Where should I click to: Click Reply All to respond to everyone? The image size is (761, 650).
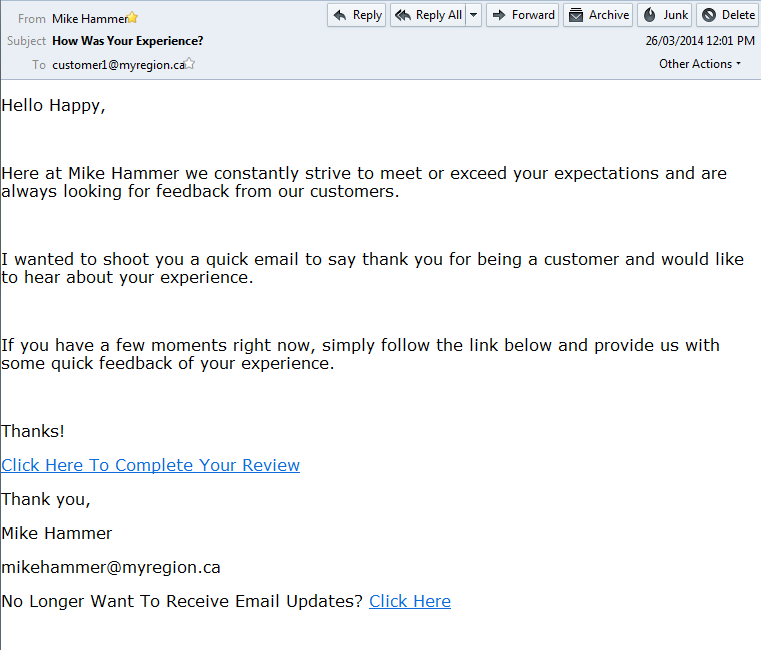point(427,15)
